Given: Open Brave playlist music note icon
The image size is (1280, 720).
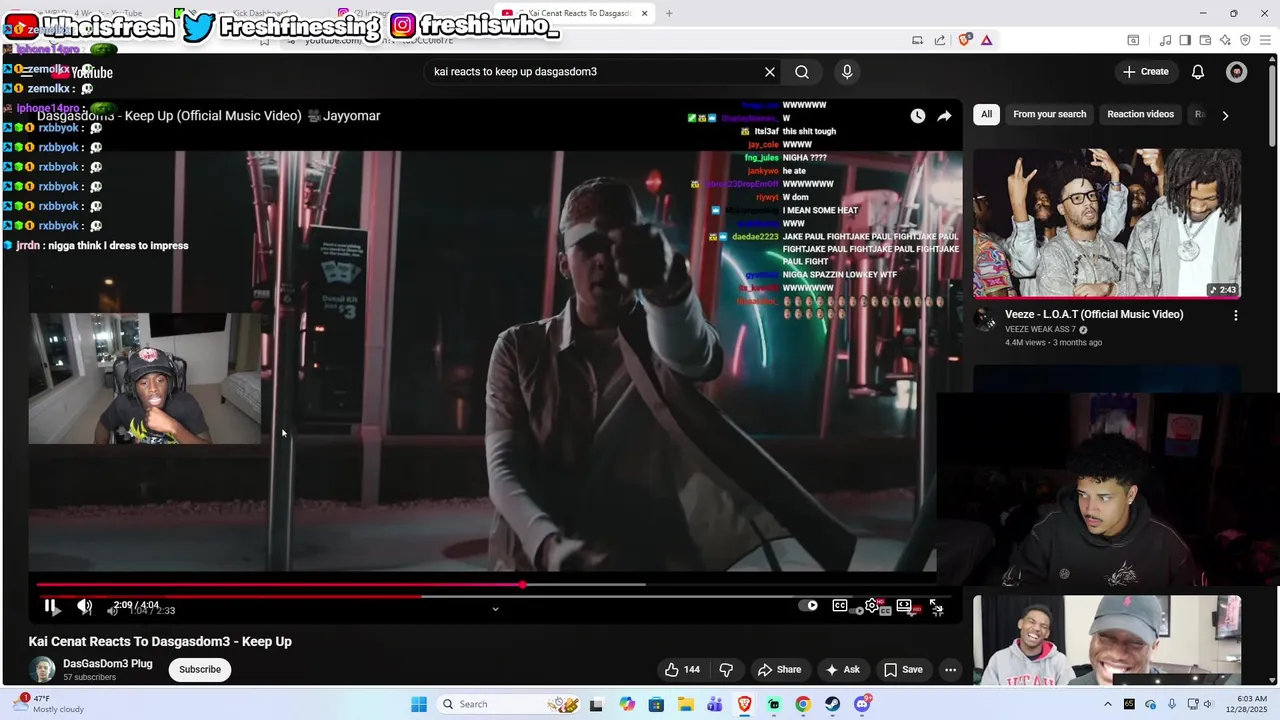Looking at the screenshot, I should 1165,40.
